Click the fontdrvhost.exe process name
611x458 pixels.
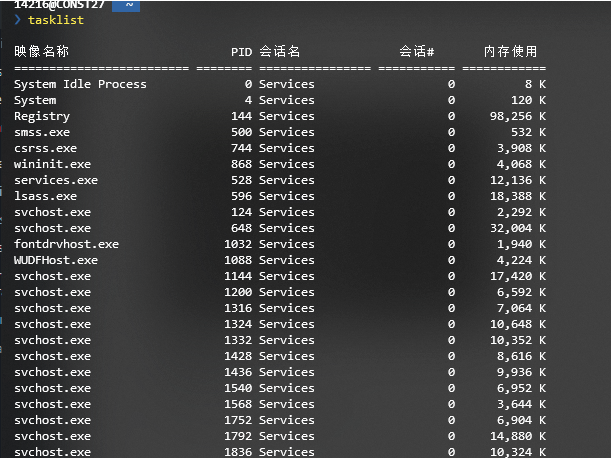pyautogui.click(x=67, y=244)
